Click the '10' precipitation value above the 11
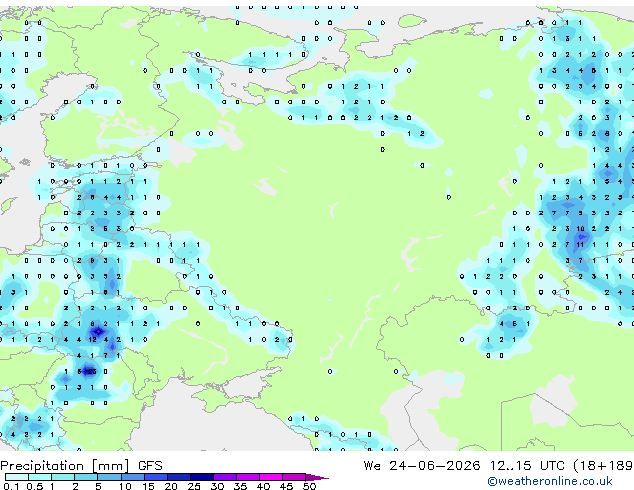Viewport: 634px width, 490px height. [581, 229]
